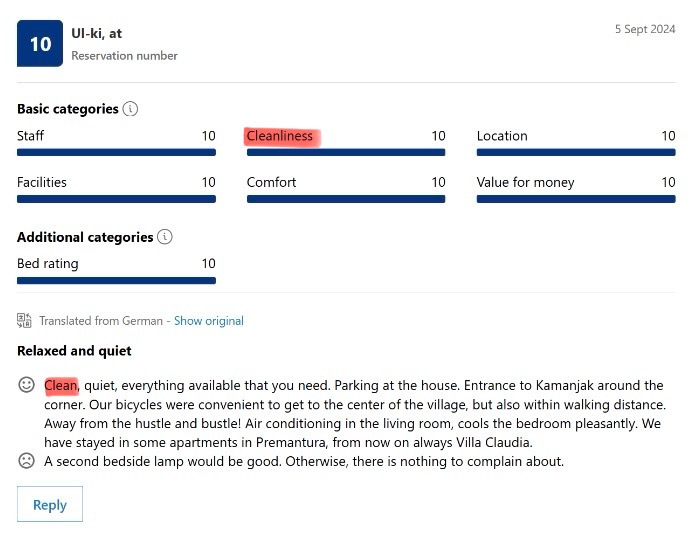Click the review date 5 Sept 2024
Screen dimensions: 696x544
click(x=645, y=29)
